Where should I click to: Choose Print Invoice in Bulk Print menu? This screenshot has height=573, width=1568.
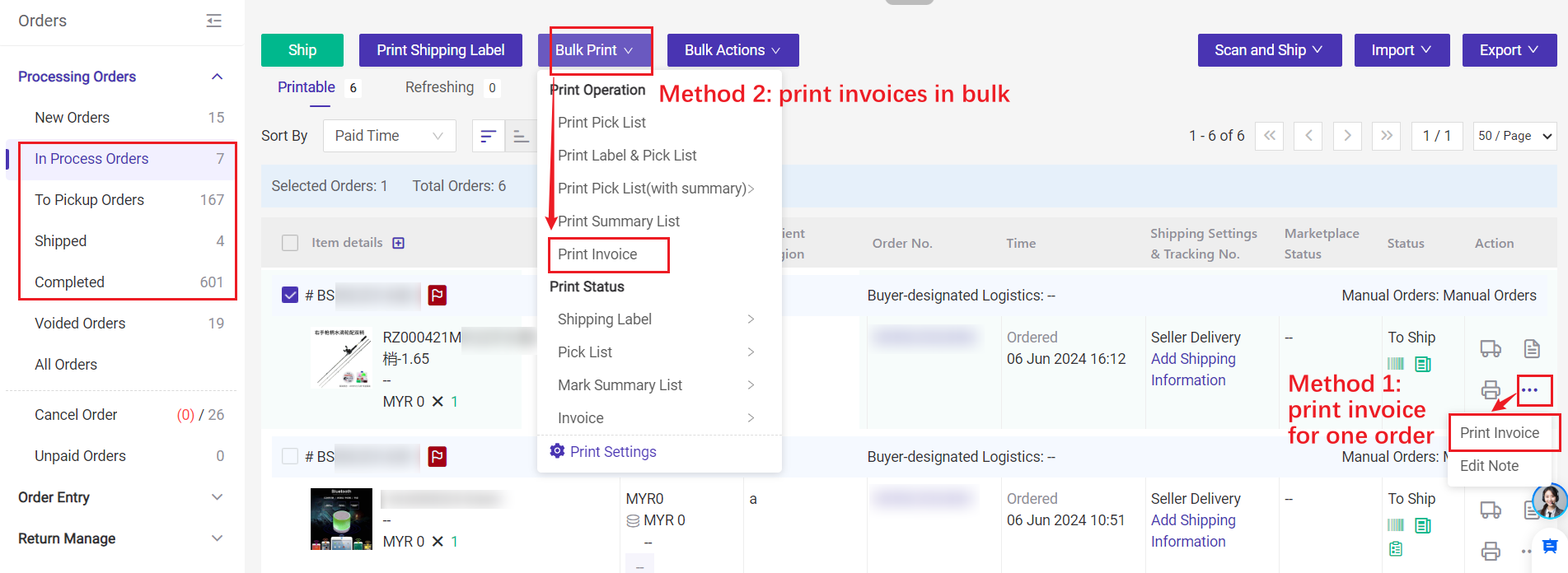pyautogui.click(x=597, y=254)
